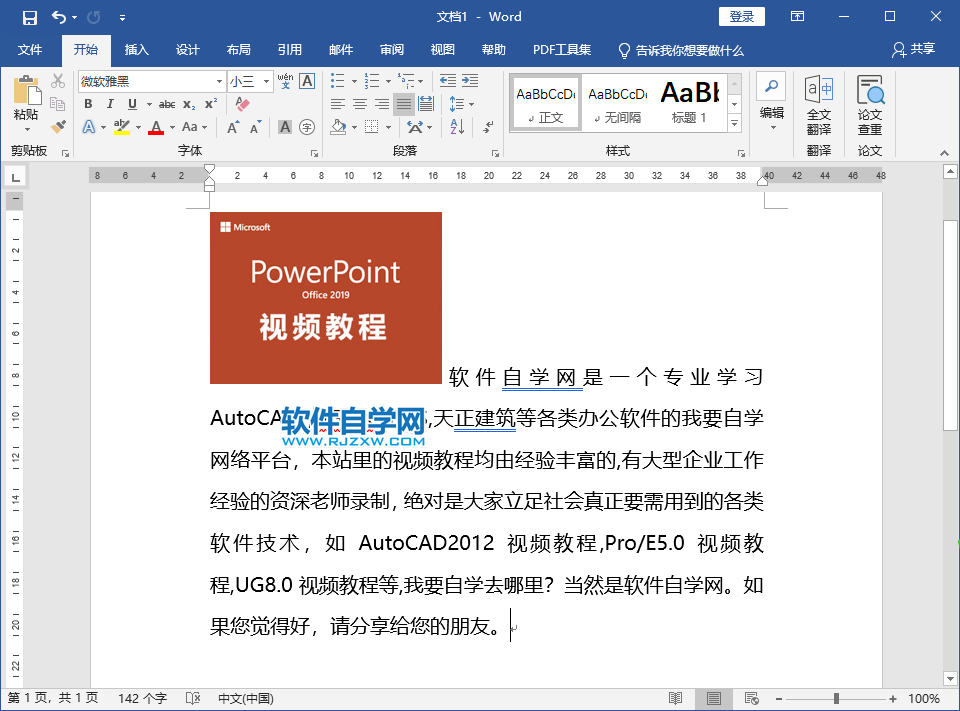Click the 登录 (Sign in) button
Viewport: 960px width, 711px height.
741,17
